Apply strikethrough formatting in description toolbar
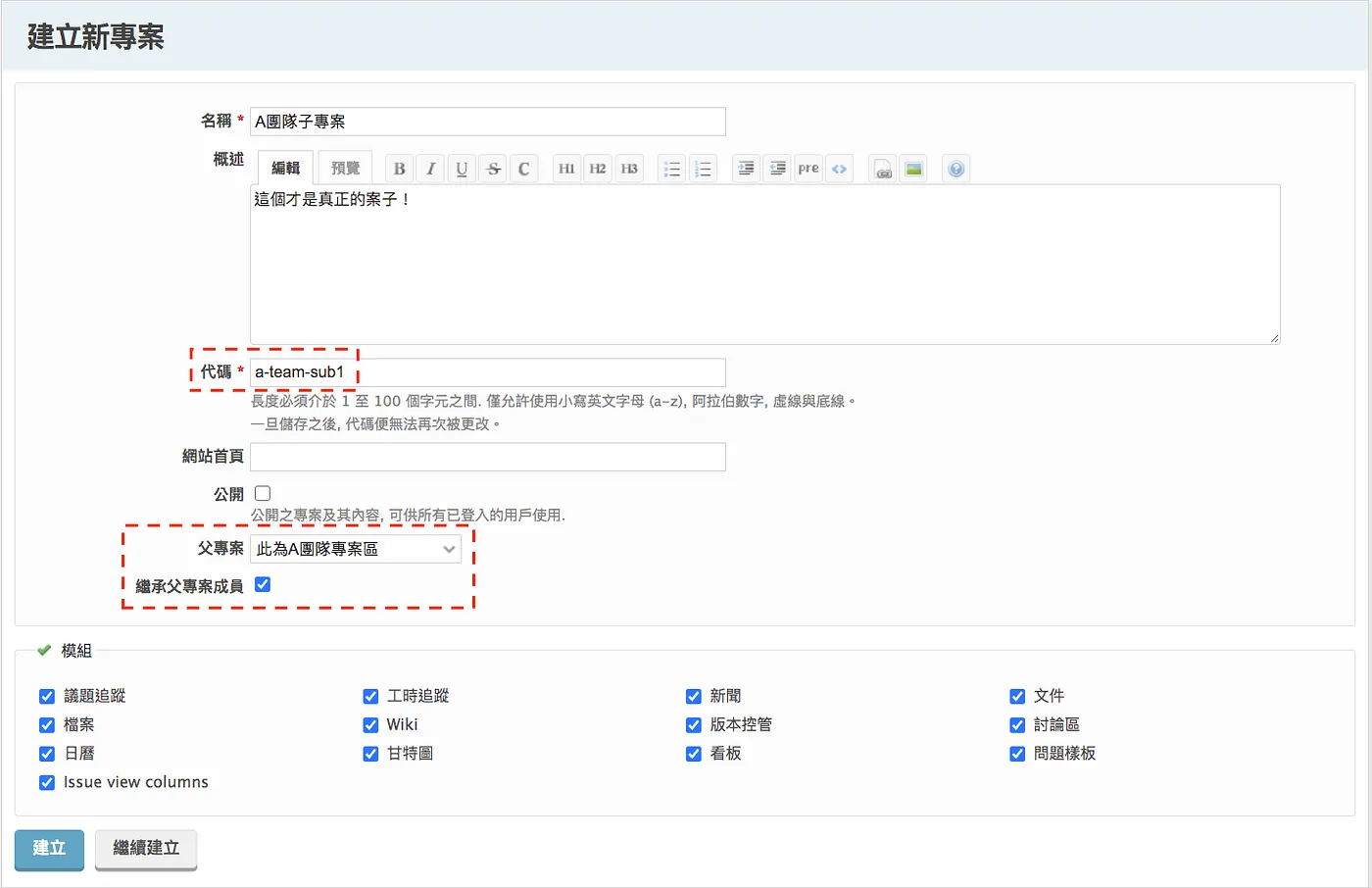This screenshot has height=888, width=1372. [493, 169]
